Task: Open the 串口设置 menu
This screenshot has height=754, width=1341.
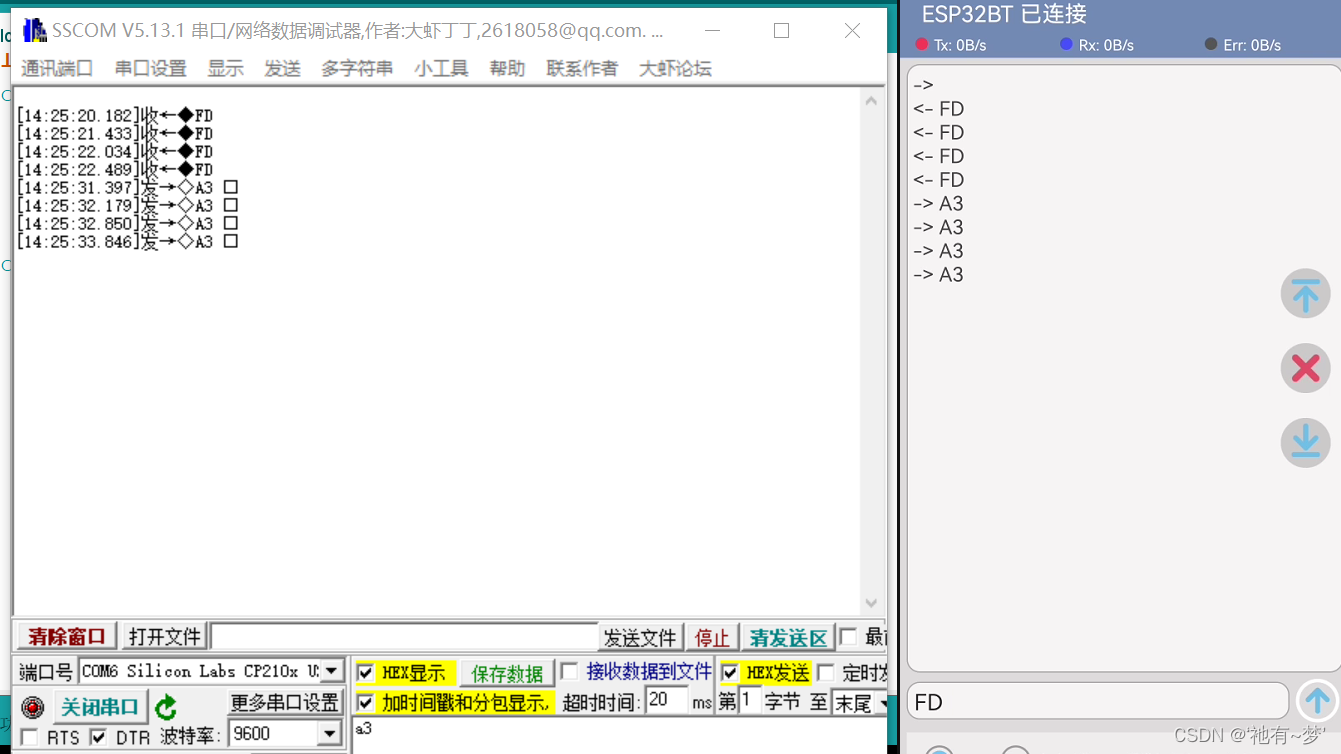Action: 151,68
